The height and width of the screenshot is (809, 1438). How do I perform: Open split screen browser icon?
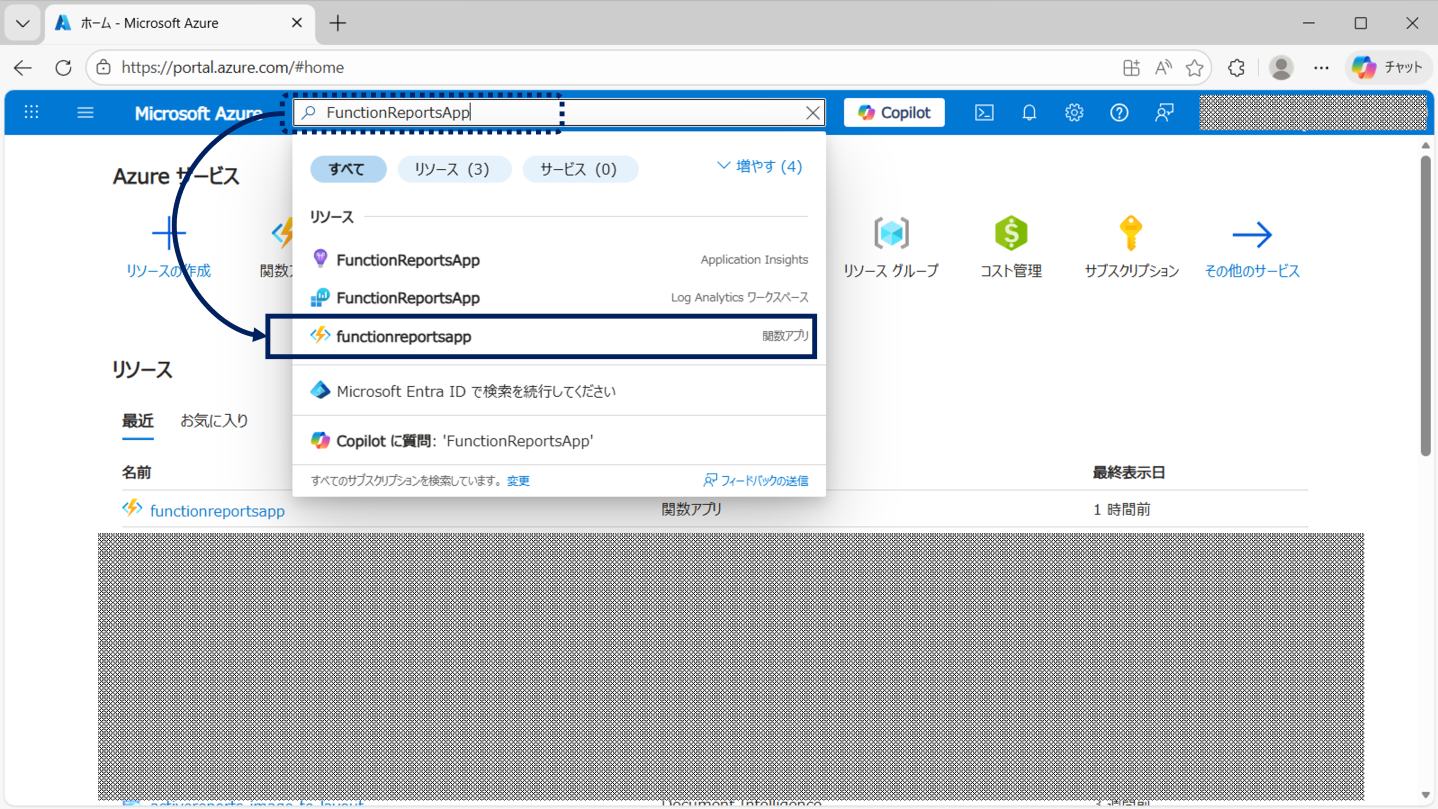(1131, 68)
